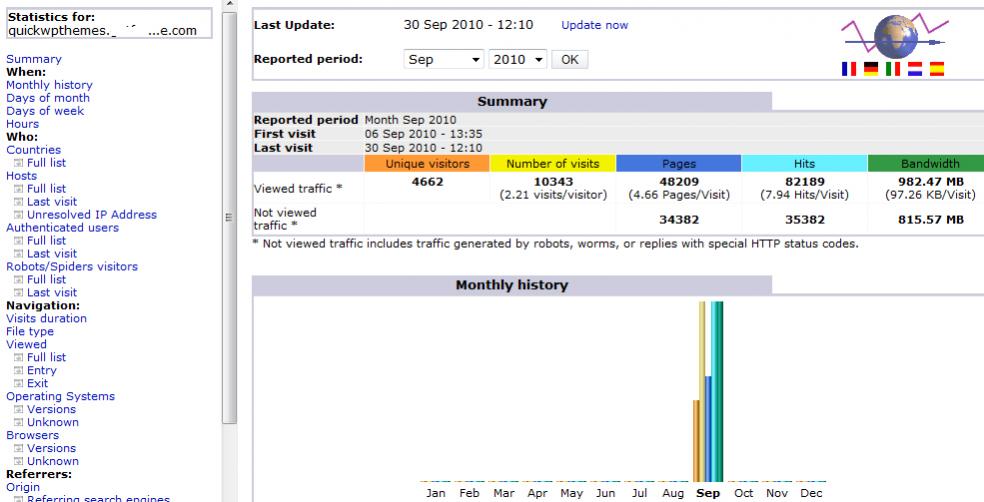984x502 pixels.
Task: Click the icon beside Operating Systems Versions
Action: point(18,410)
